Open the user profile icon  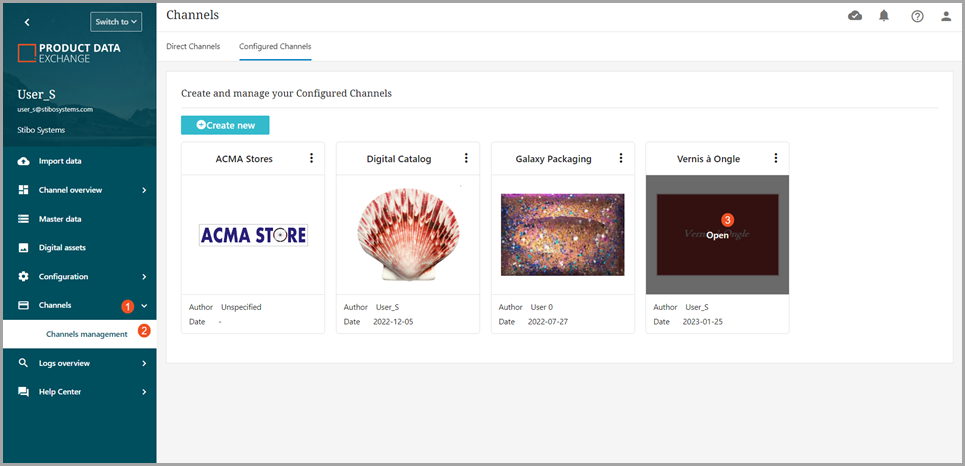[946, 16]
